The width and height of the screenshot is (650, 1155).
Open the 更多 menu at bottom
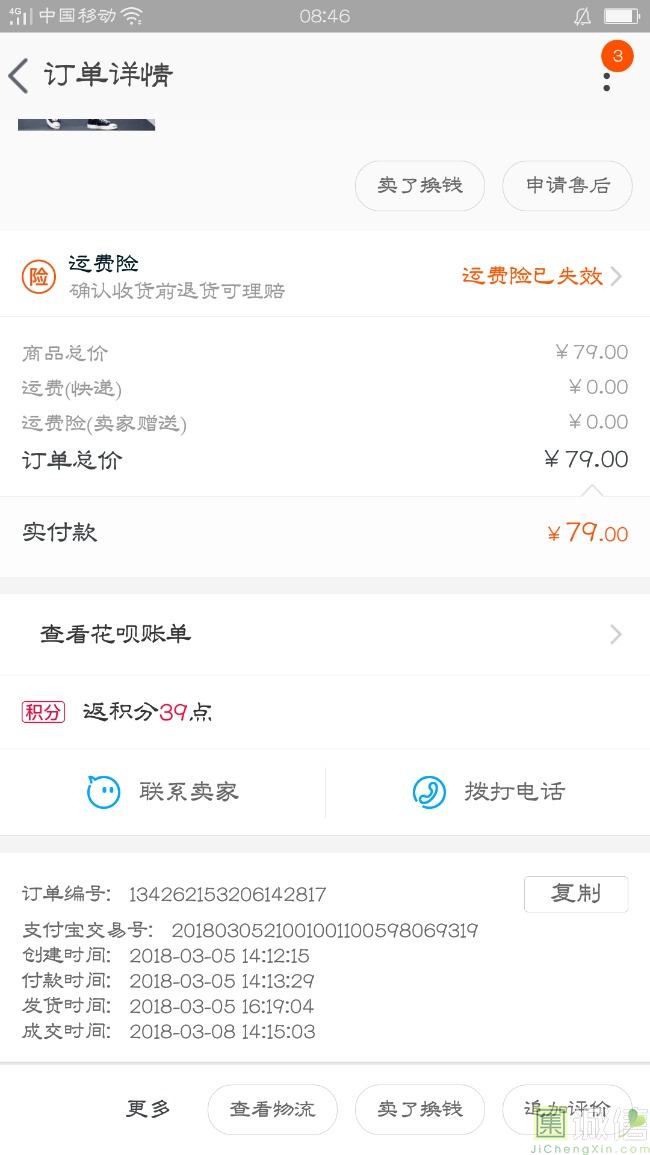[148, 1108]
